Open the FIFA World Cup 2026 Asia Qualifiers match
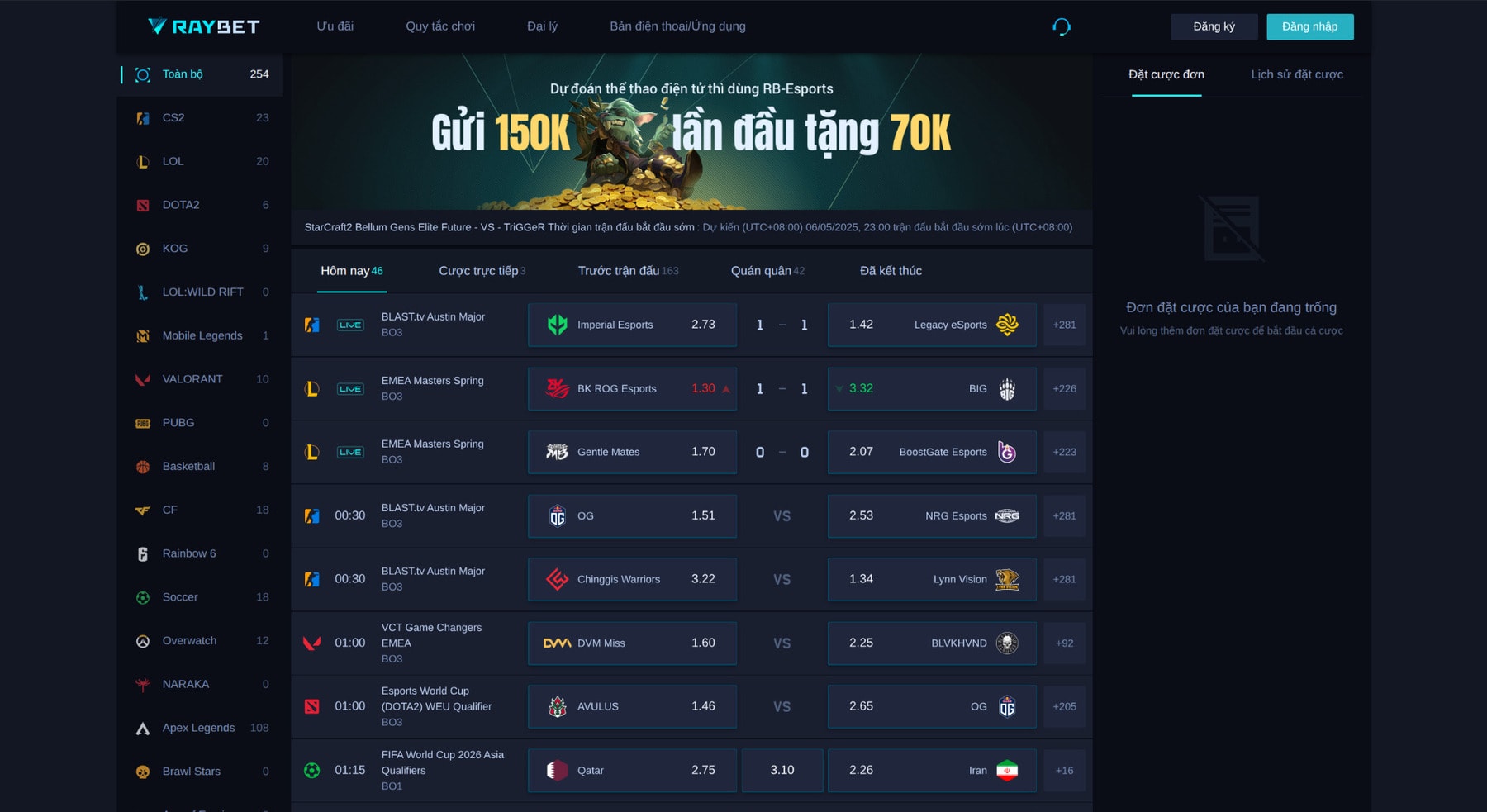Screen dimensions: 1487x812 [442, 770]
